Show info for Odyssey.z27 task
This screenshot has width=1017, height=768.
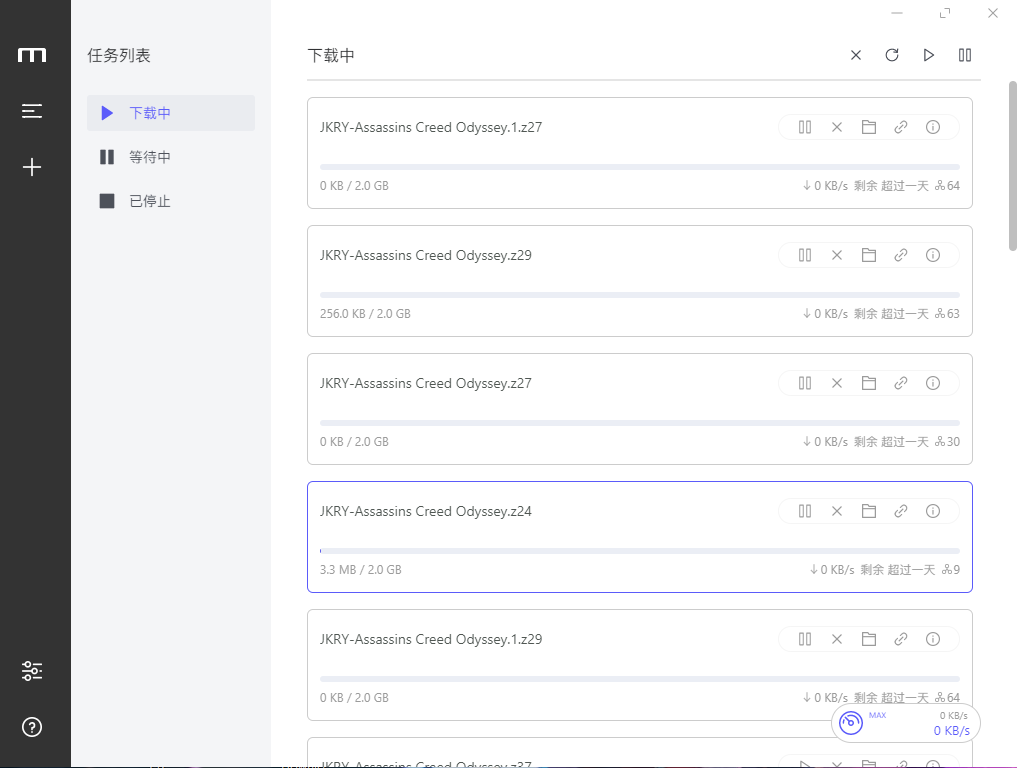pyautogui.click(x=933, y=383)
